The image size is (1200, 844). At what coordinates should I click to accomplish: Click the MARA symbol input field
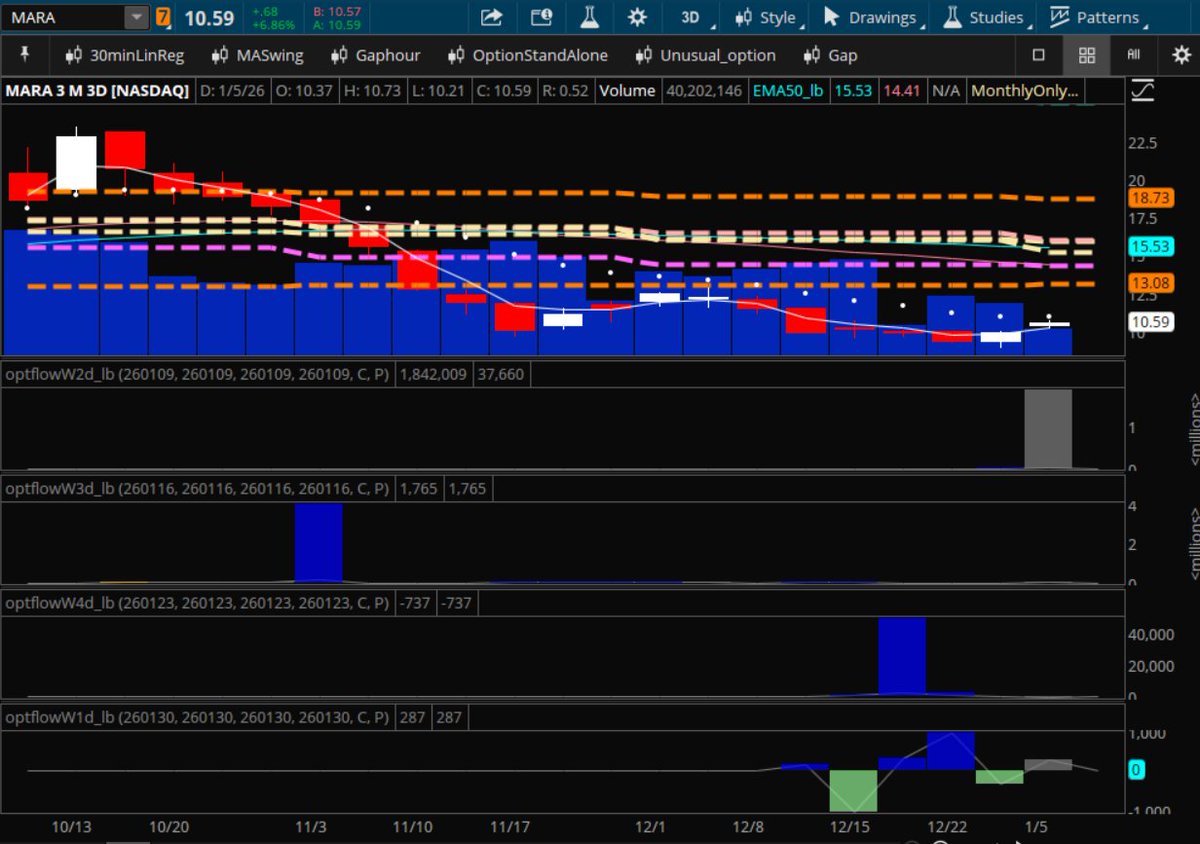point(65,17)
